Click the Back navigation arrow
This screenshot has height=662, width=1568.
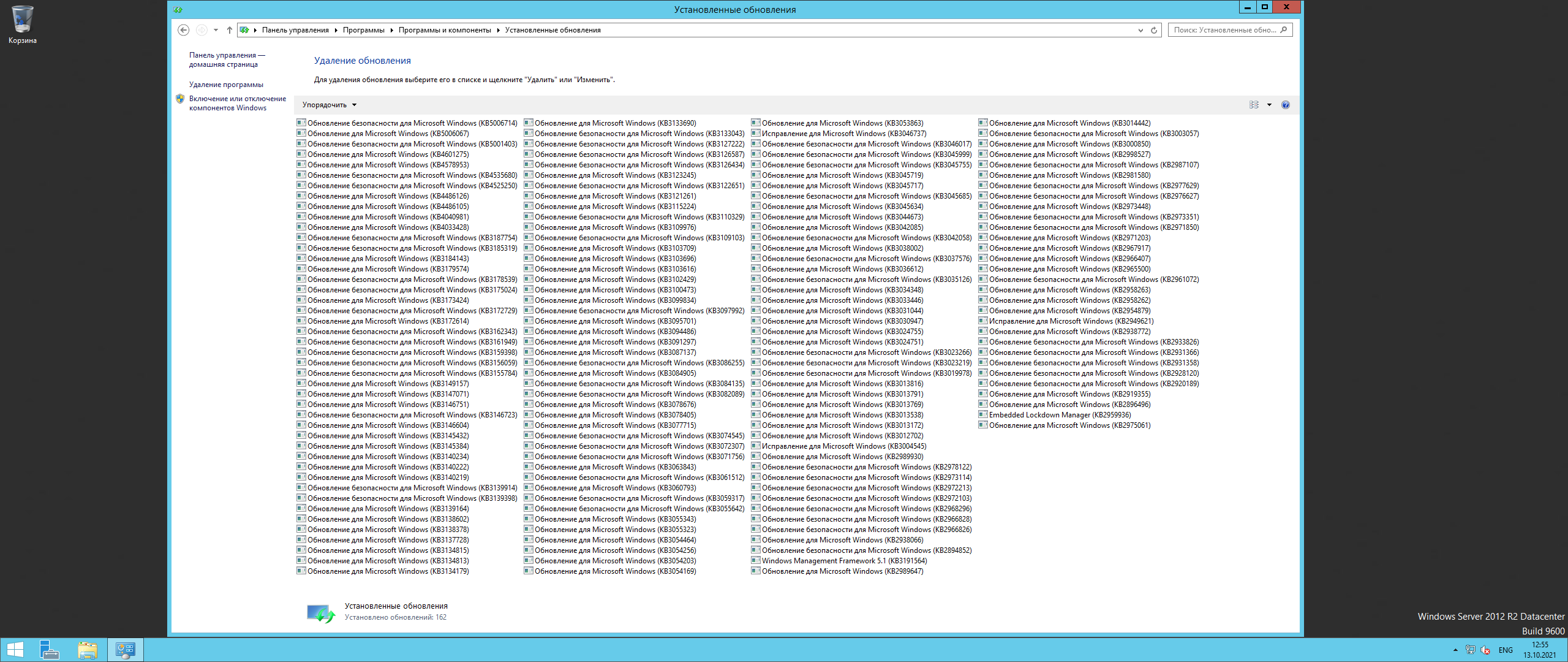pos(183,30)
